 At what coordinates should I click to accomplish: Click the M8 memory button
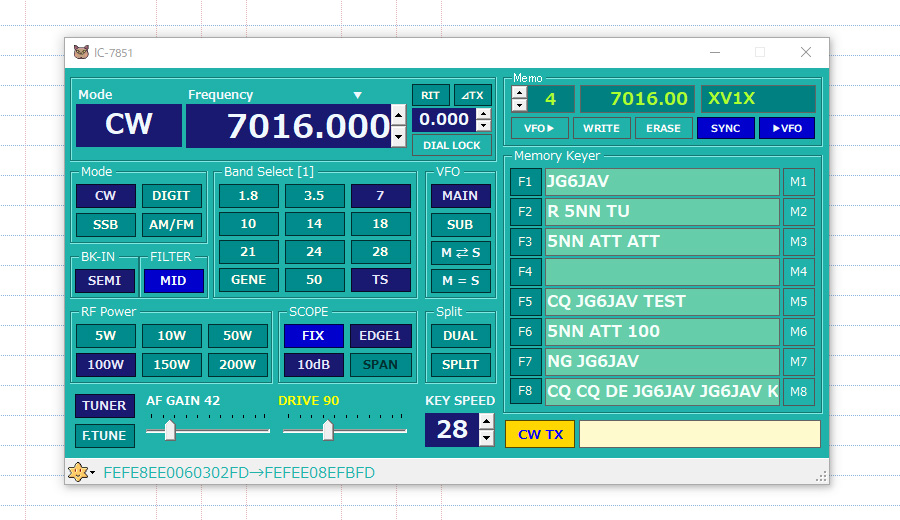pyautogui.click(x=798, y=391)
